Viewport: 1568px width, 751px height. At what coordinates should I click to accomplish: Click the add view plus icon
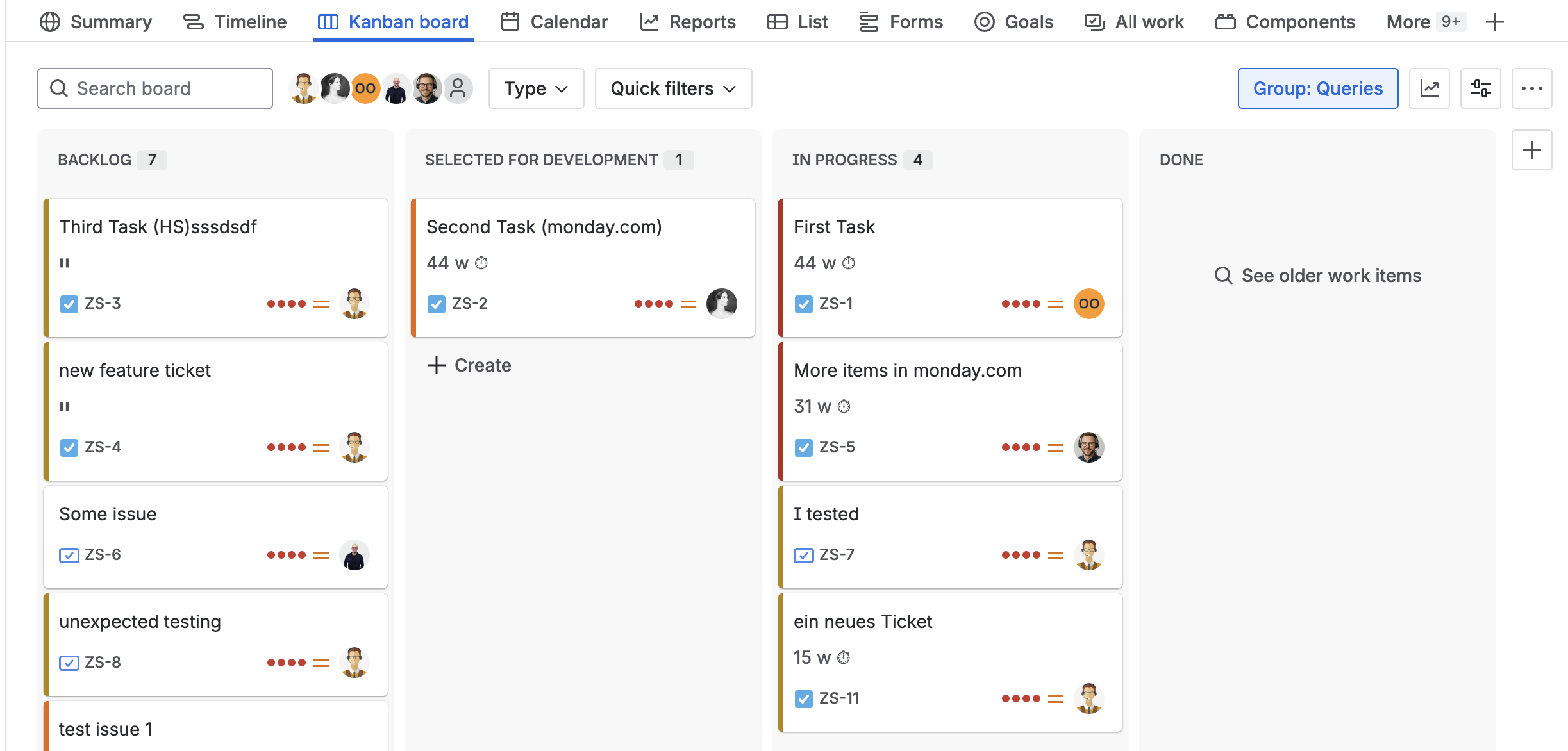click(1494, 22)
